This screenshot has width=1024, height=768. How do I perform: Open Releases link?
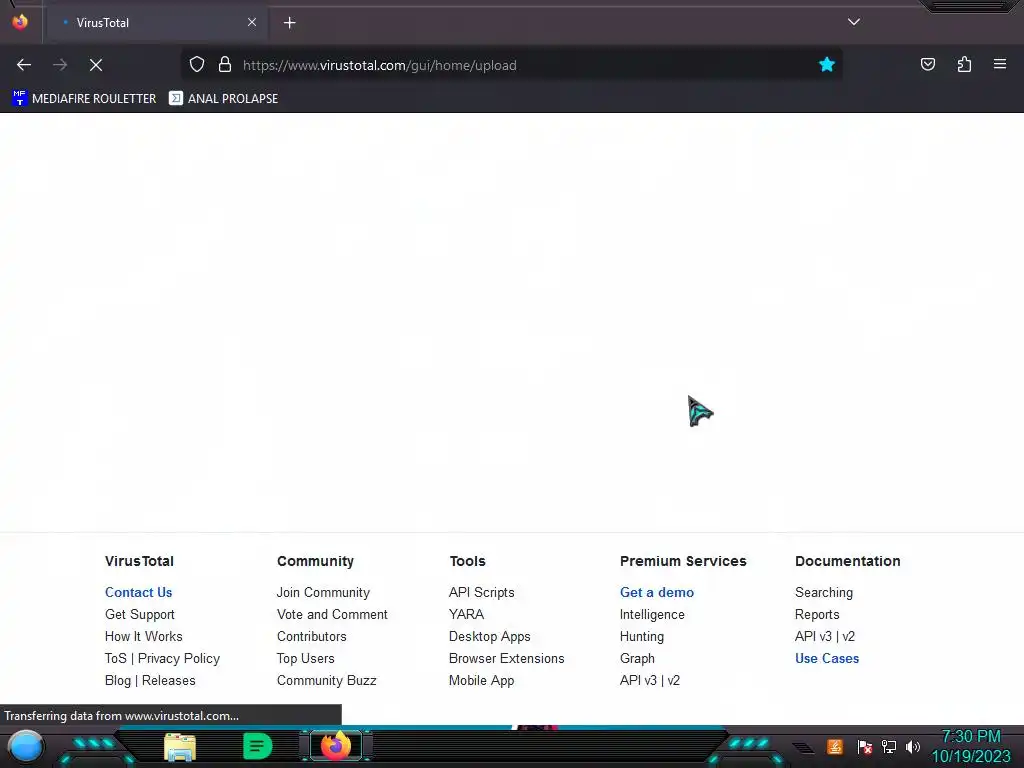click(168, 680)
